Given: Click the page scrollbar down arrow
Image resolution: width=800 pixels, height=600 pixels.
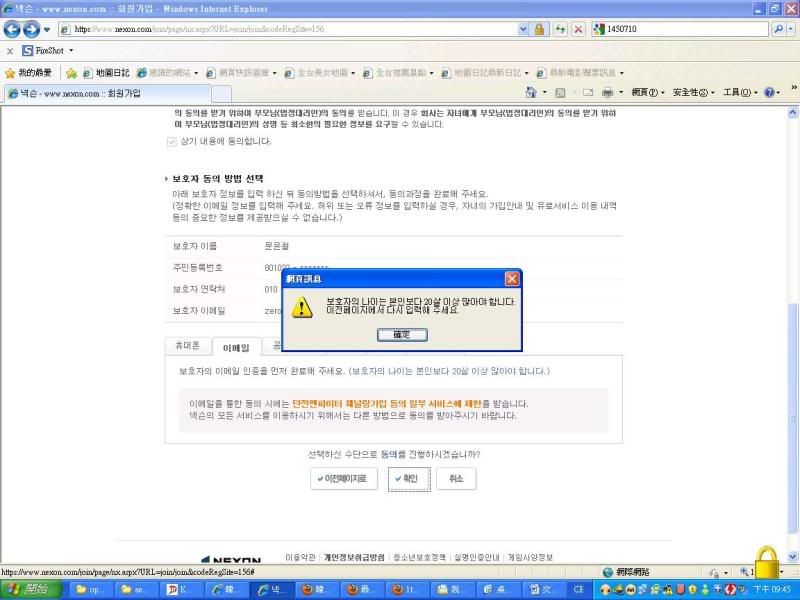Looking at the screenshot, I should pos(792,556).
